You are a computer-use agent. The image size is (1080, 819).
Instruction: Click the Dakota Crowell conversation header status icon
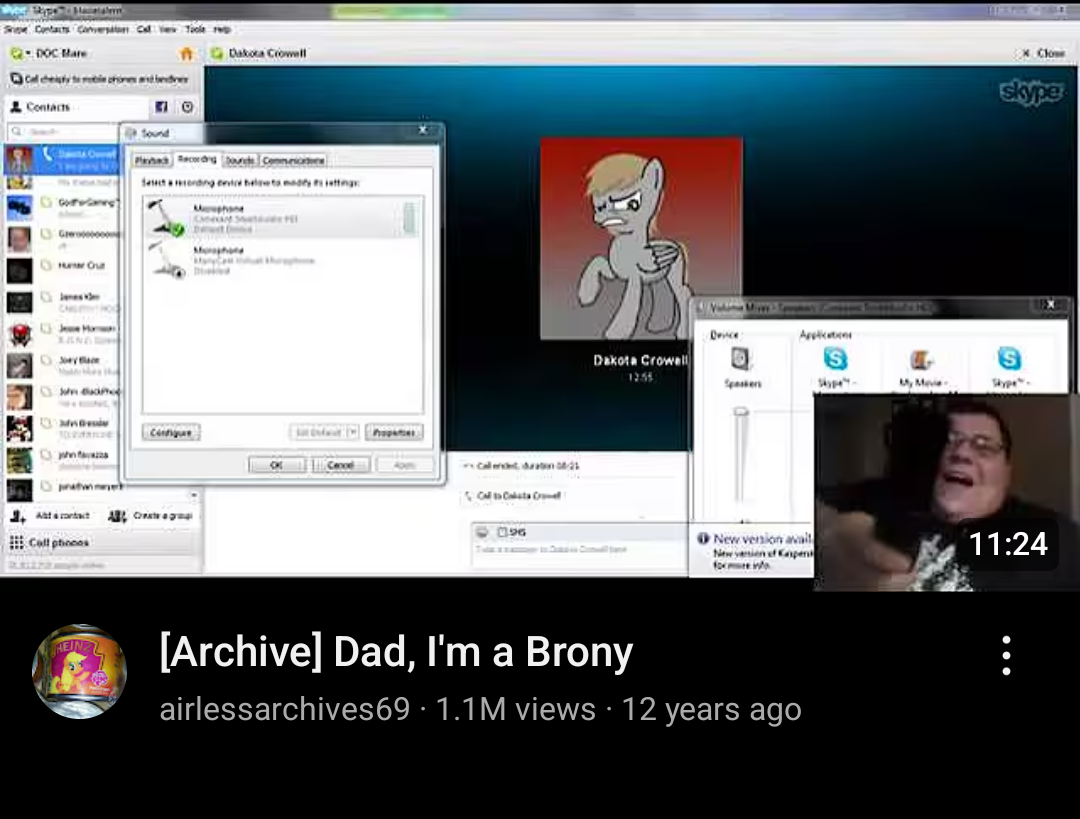tap(217, 53)
